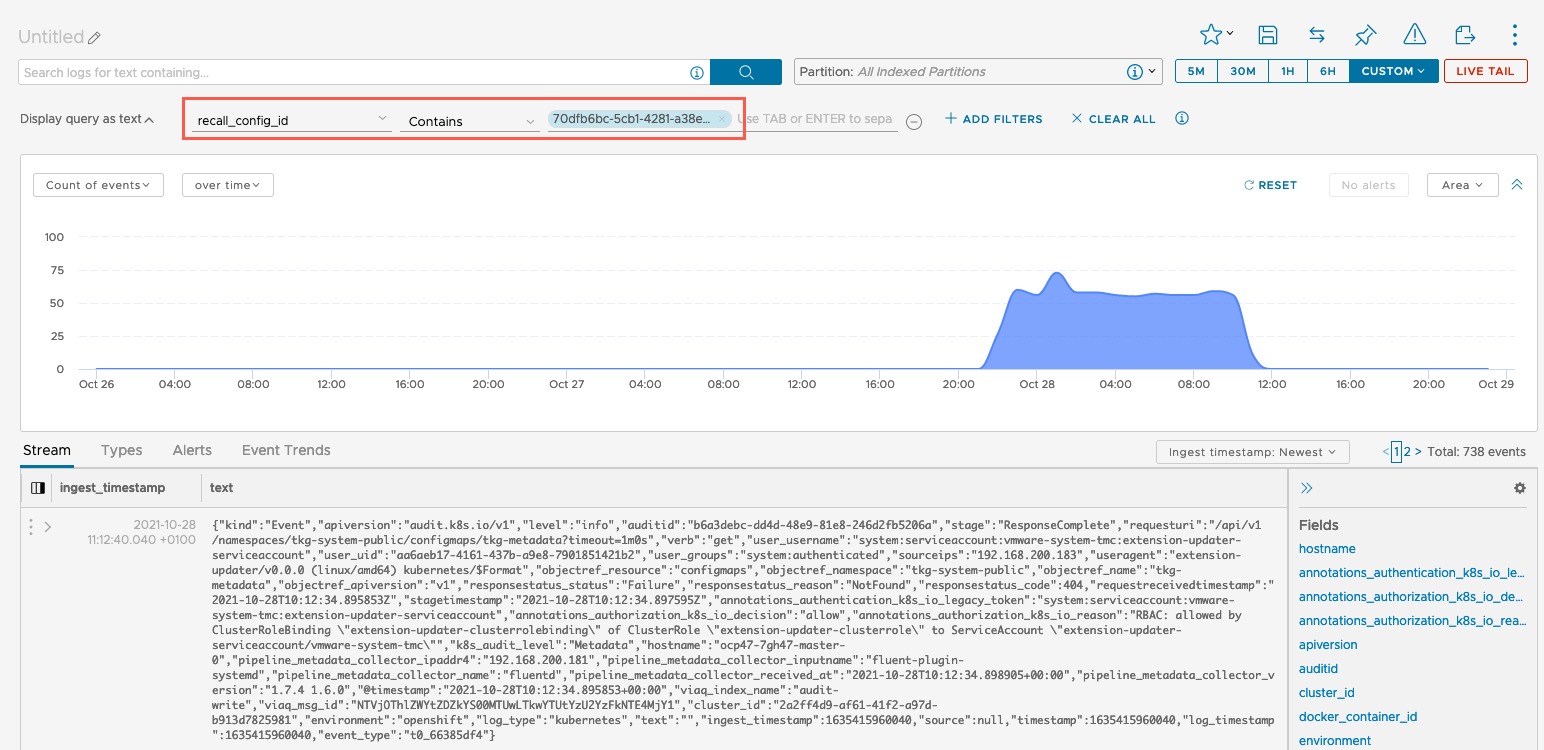Viewport: 1544px width, 750px height.
Task: Click the annotations_authentication_k8s_io_le... field
Action: 1411,573
